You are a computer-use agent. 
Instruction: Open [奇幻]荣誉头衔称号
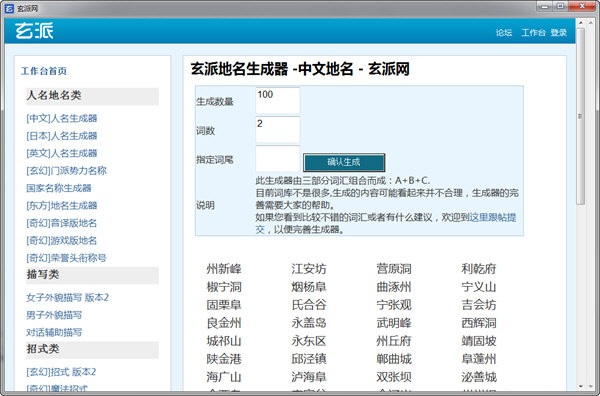(66, 258)
